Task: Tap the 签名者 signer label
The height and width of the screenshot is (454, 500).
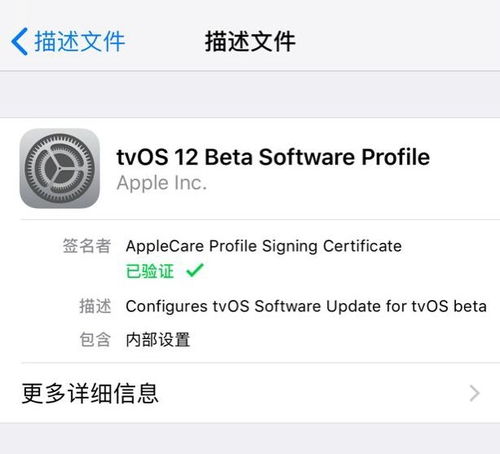Action: pos(87,246)
